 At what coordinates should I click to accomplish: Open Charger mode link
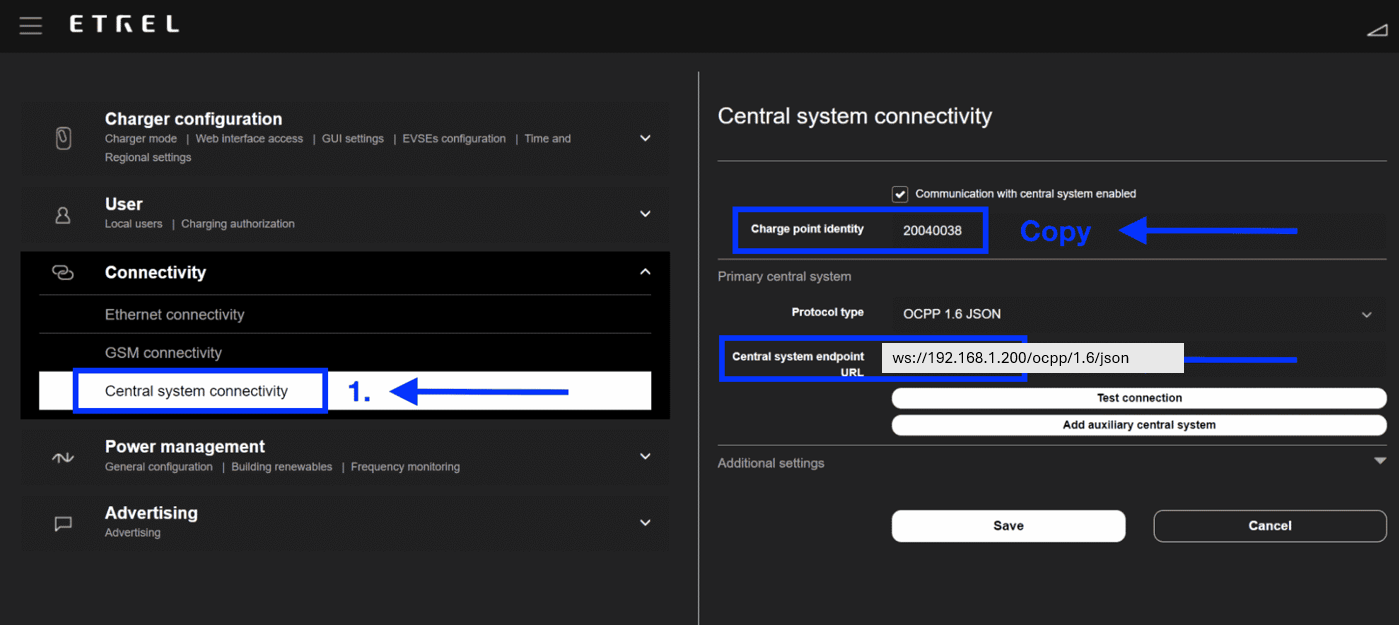(x=141, y=139)
